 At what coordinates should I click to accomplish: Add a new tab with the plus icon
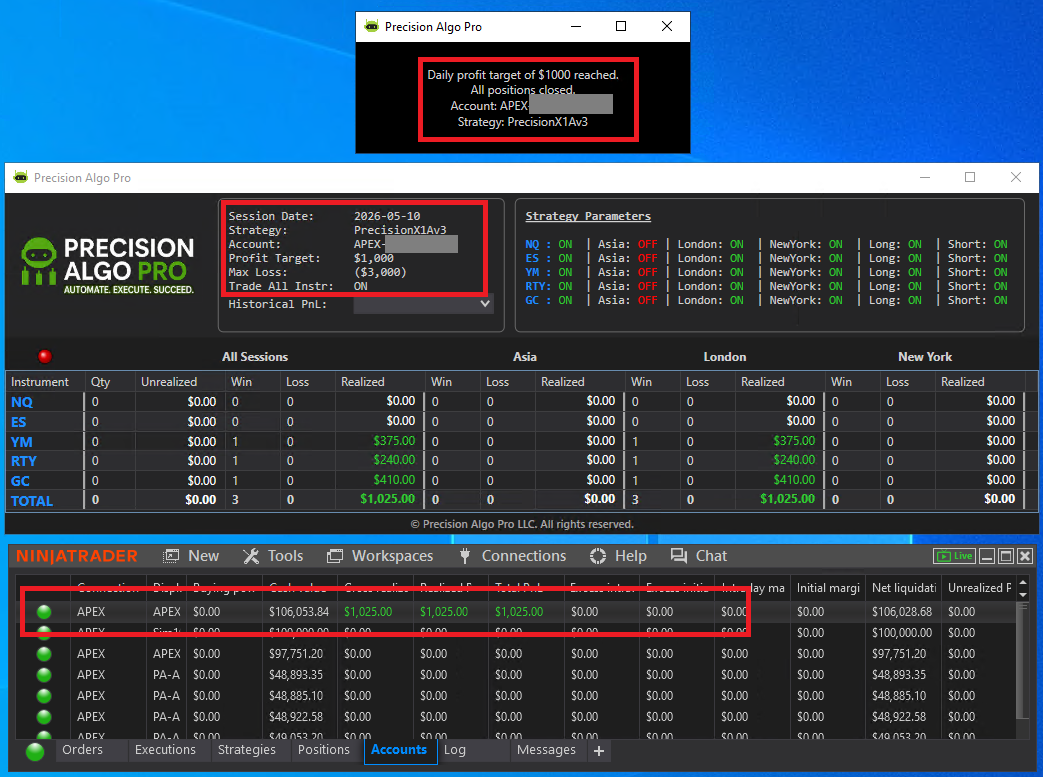click(x=599, y=751)
